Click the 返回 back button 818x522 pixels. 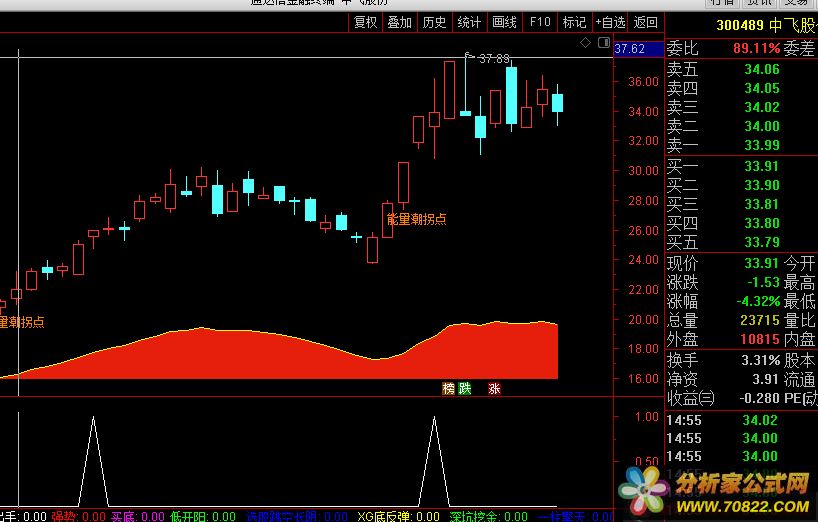click(x=646, y=22)
